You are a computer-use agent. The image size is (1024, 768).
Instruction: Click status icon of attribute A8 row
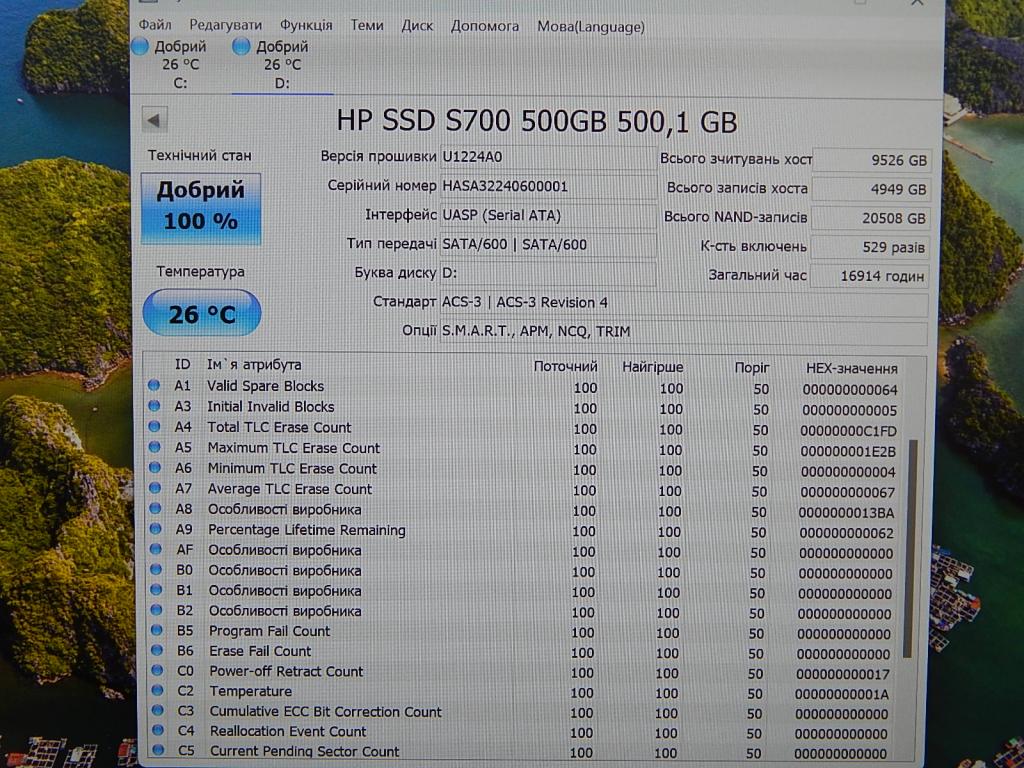point(155,508)
